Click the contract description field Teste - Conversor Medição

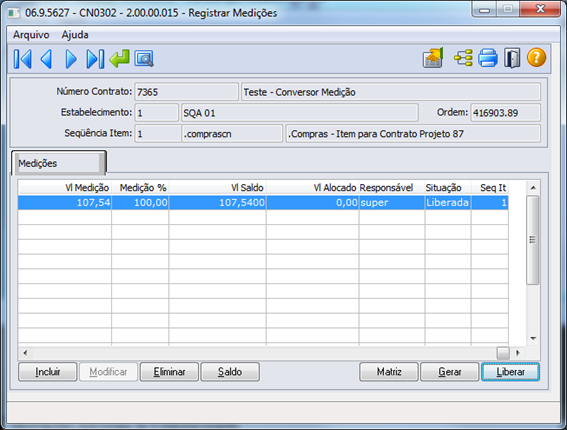(x=391, y=92)
